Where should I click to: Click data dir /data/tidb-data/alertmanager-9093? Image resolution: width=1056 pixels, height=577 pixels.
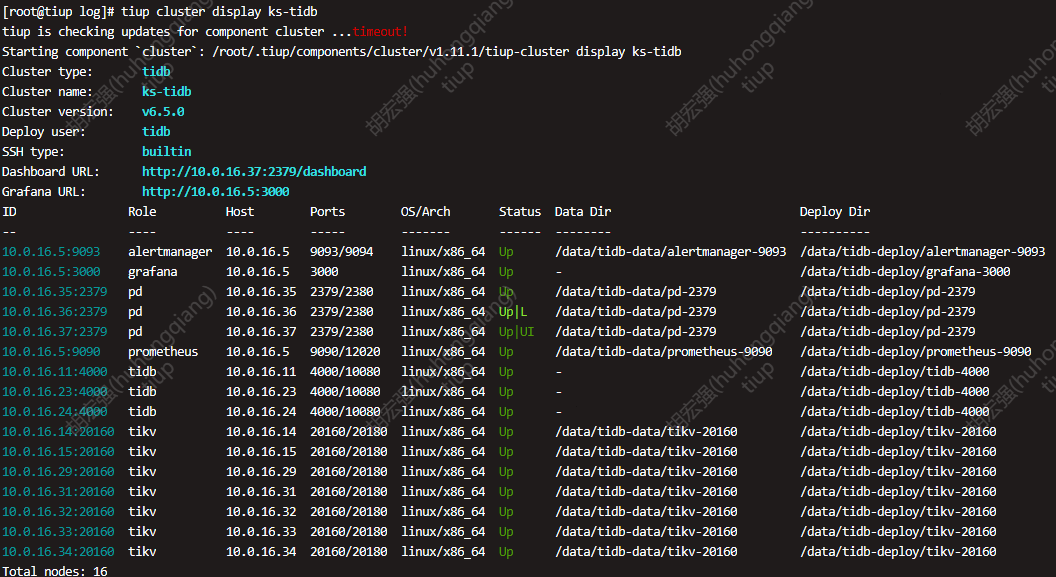click(x=671, y=252)
